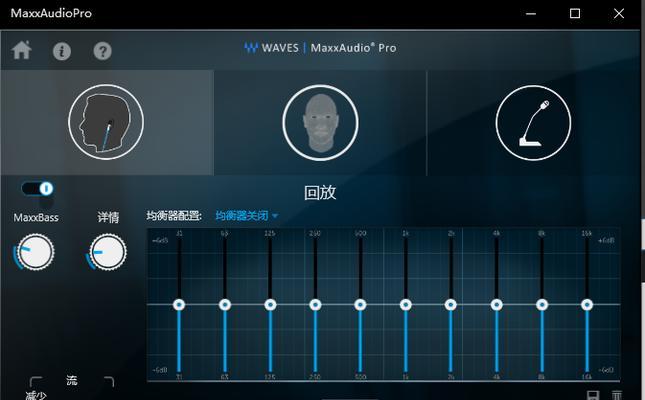Click the 16k equalizer slider handle
The height and width of the screenshot is (400, 645).
pyautogui.click(x=587, y=305)
